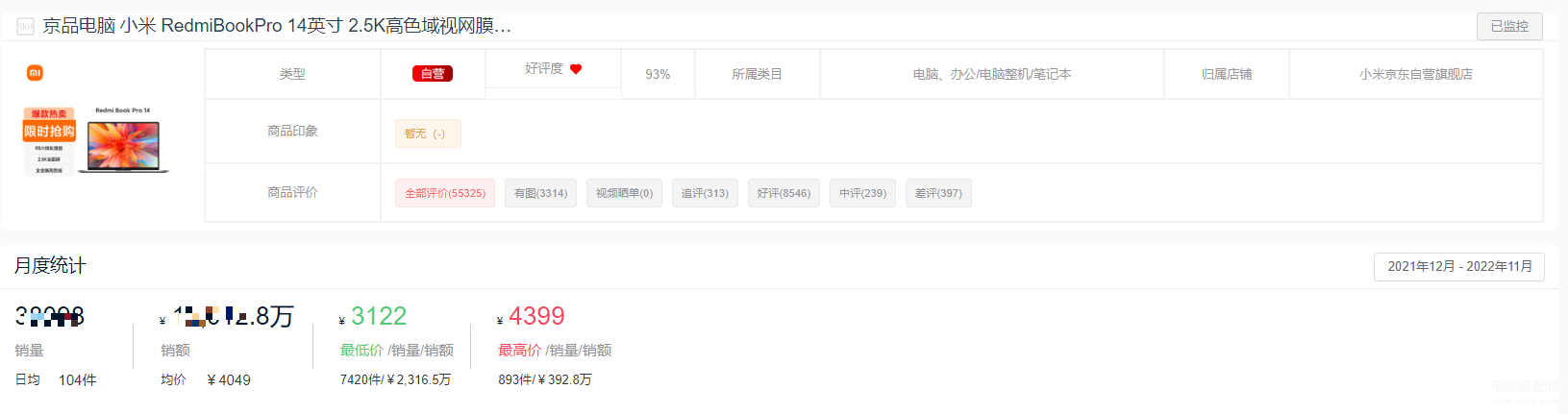Click the 电脑、办公/电脑整机/笔记本 category link
1568x414 pixels.
point(991,74)
